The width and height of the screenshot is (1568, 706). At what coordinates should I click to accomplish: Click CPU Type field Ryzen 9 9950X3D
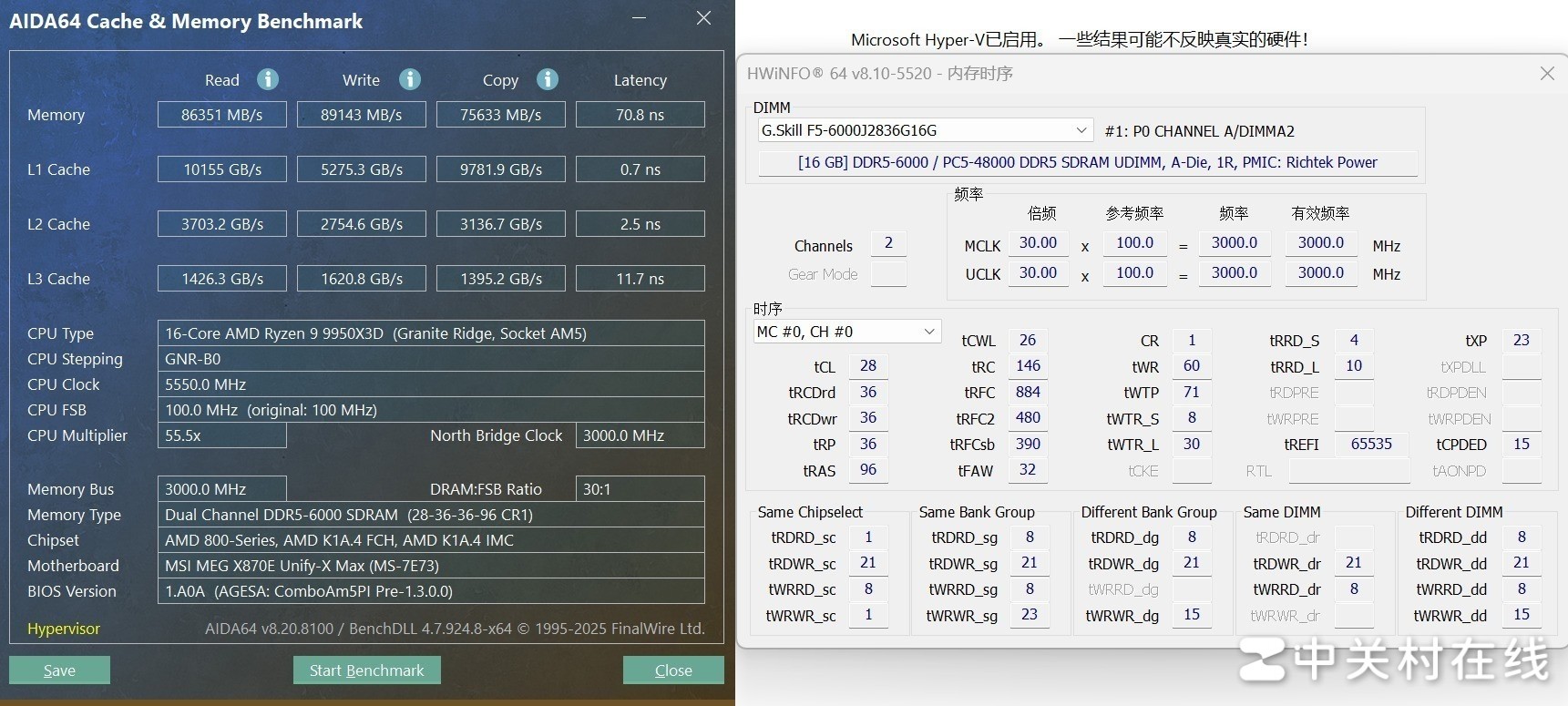point(431,333)
